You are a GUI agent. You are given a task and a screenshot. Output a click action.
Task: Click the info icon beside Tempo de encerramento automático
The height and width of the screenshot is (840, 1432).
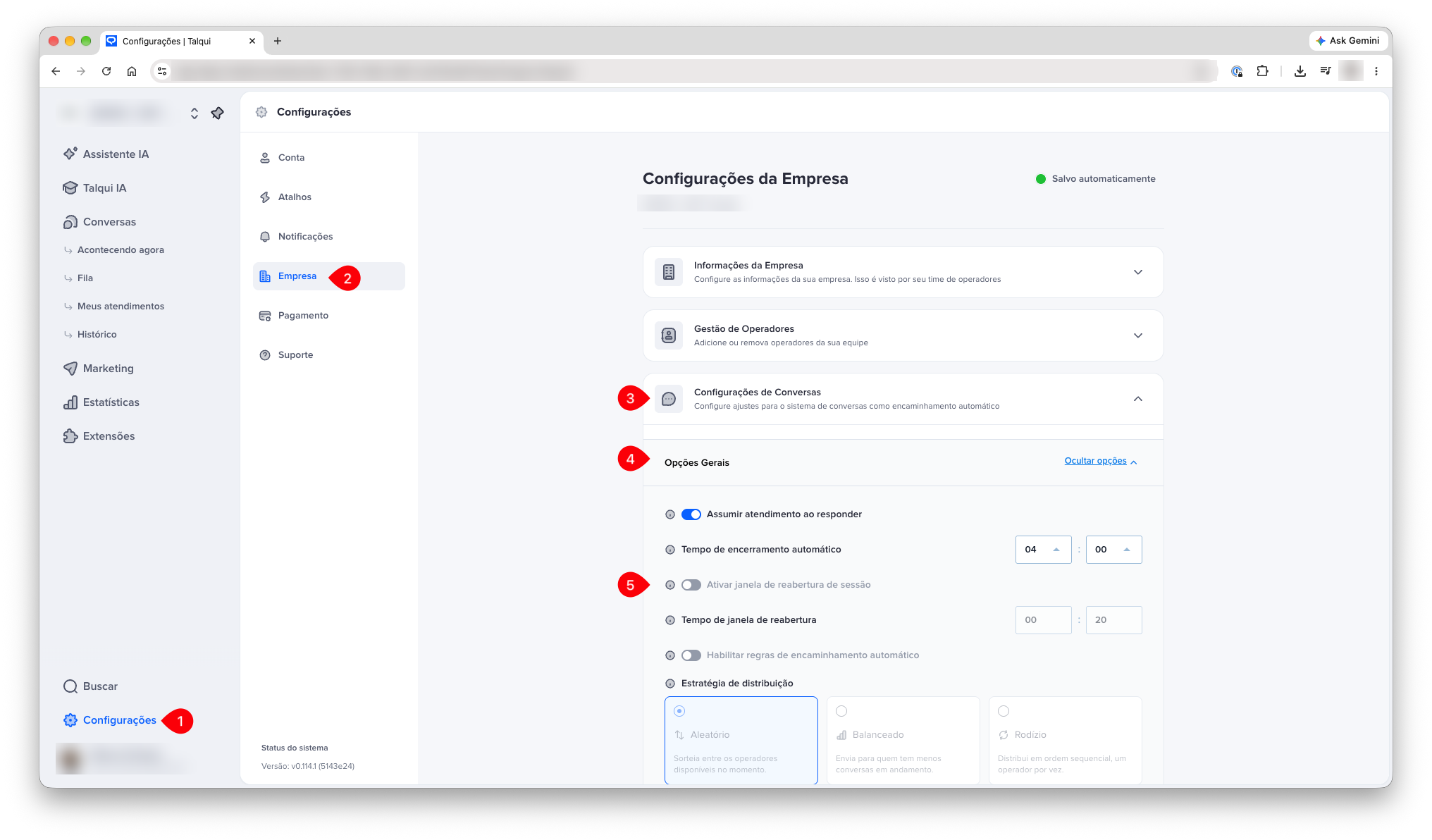(x=670, y=550)
